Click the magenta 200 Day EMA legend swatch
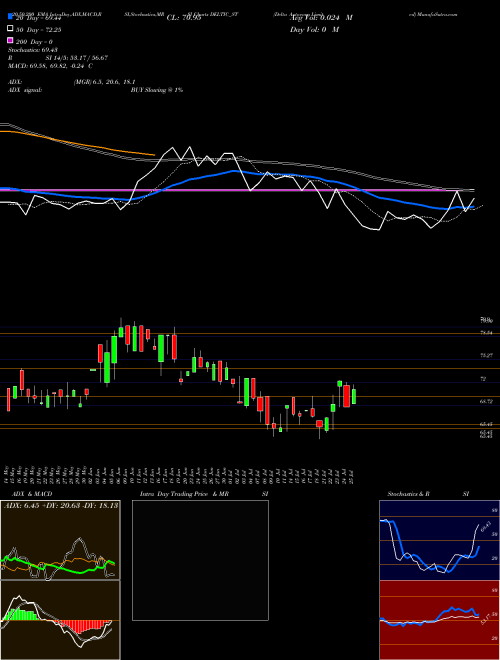Image resolution: width=500 pixels, height=660 pixels. coord(10,40)
